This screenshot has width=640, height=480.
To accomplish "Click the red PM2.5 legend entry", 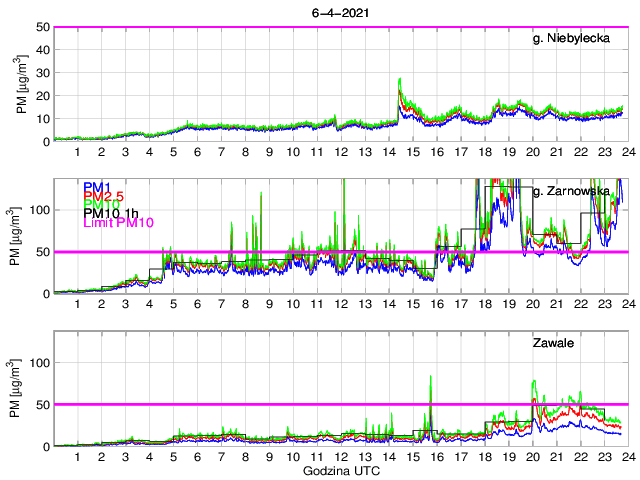I will 103,199.
